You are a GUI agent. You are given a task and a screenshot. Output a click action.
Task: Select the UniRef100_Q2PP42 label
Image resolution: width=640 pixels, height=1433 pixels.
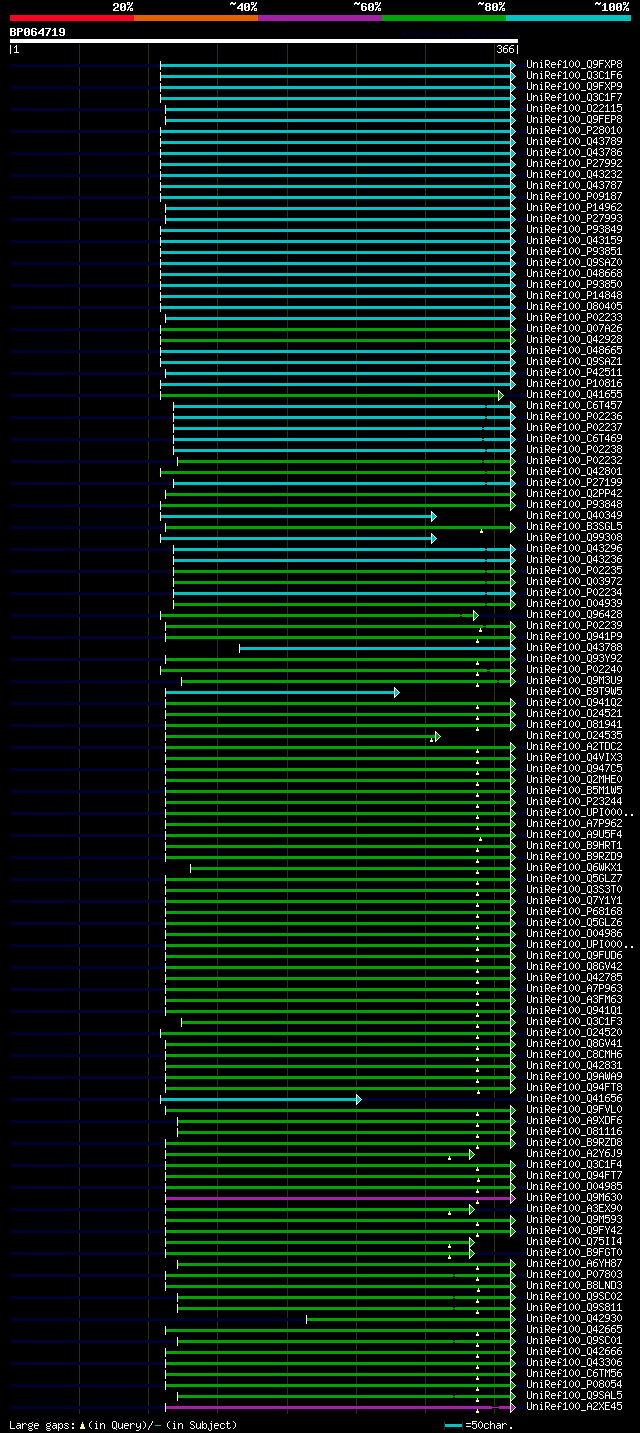(x=574, y=494)
